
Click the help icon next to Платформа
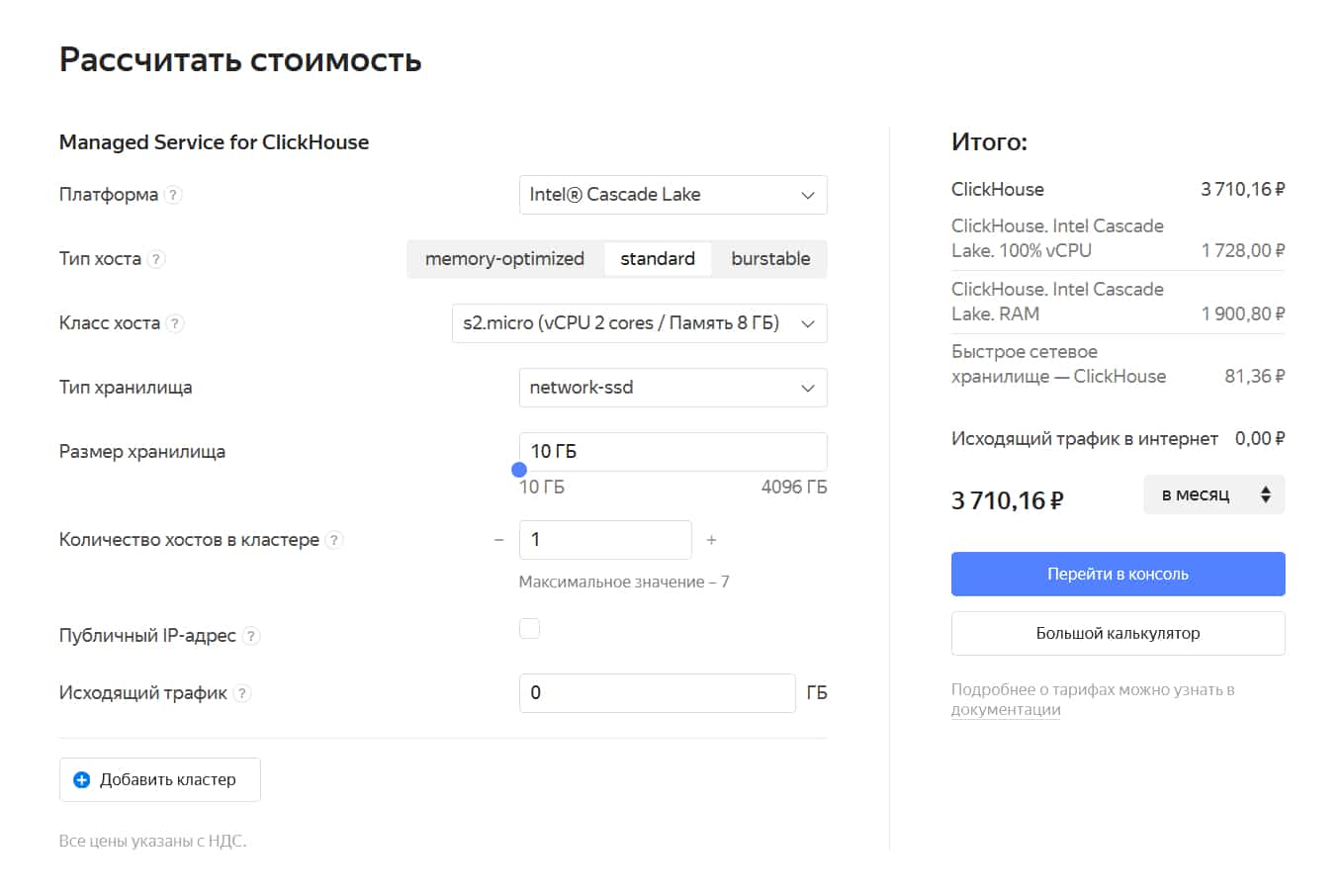tap(173, 195)
